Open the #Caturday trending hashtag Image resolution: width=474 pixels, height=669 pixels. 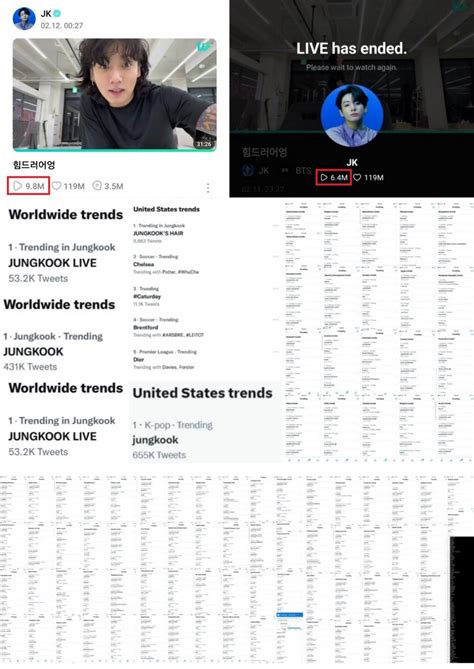(x=147, y=296)
